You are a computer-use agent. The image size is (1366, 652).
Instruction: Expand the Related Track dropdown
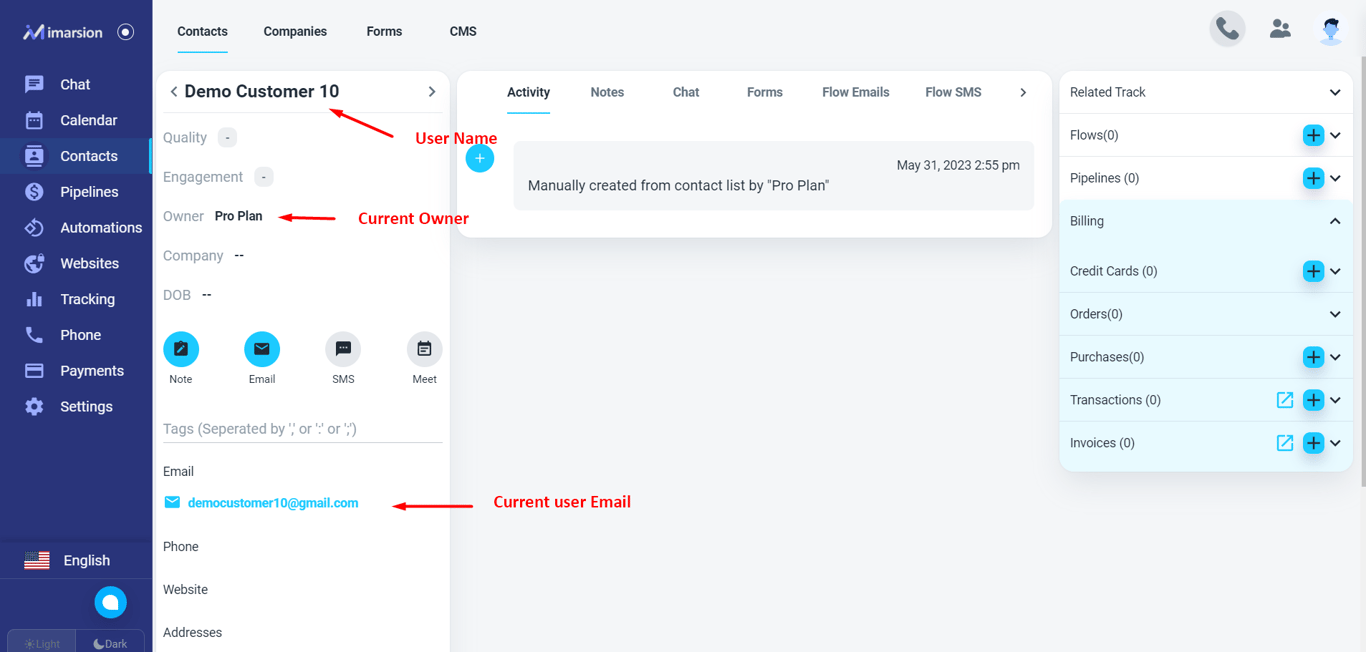1335,92
